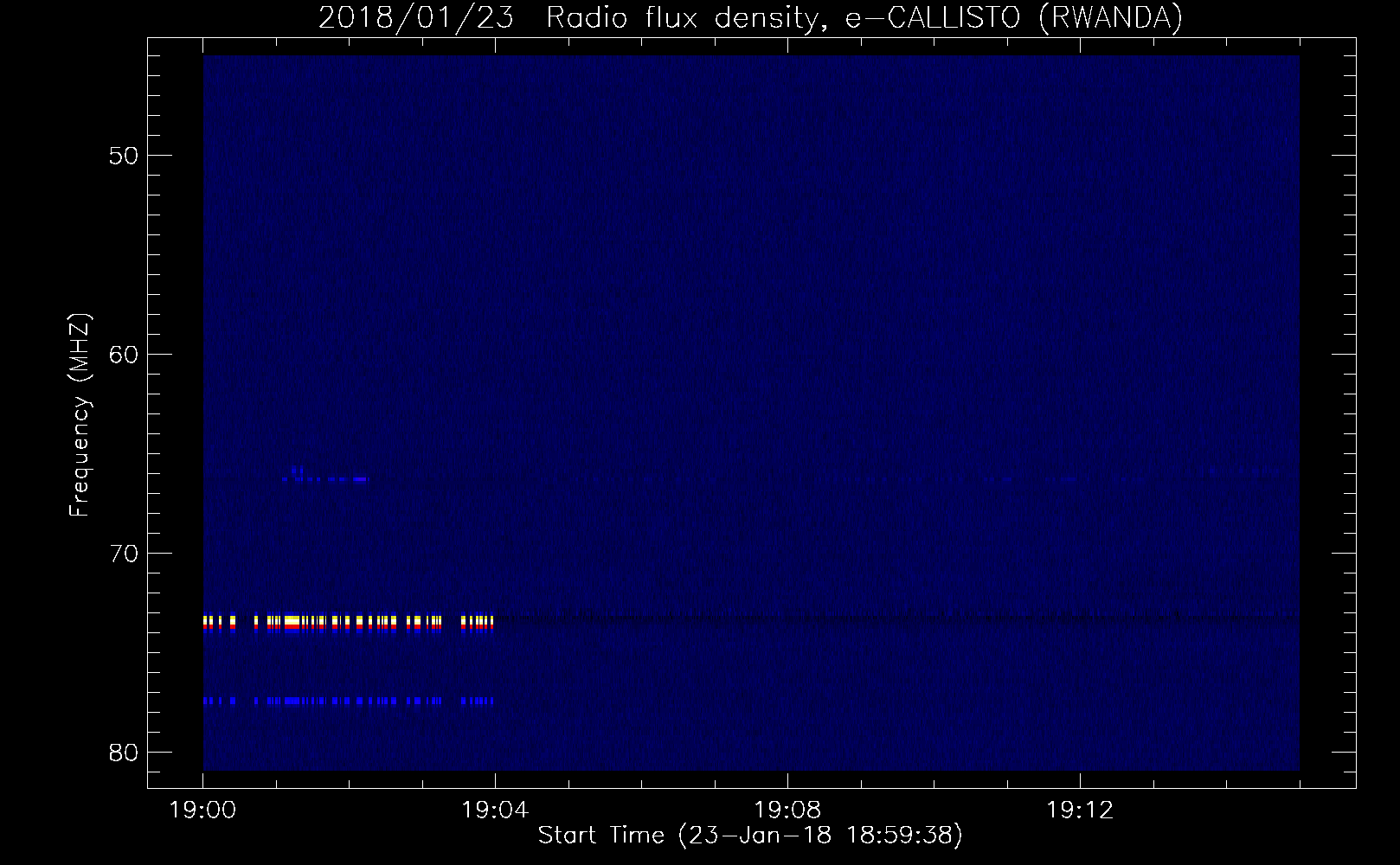Click the '19:12' time tick label
This screenshot has width=1400, height=865.
1080,811
